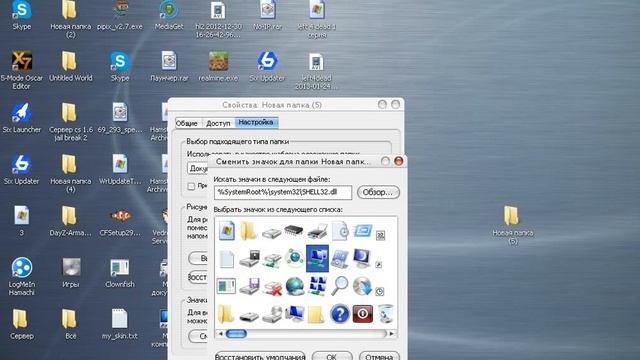Select the globe icon in third row
Viewport: 640px width, 360px height.
tap(294, 286)
